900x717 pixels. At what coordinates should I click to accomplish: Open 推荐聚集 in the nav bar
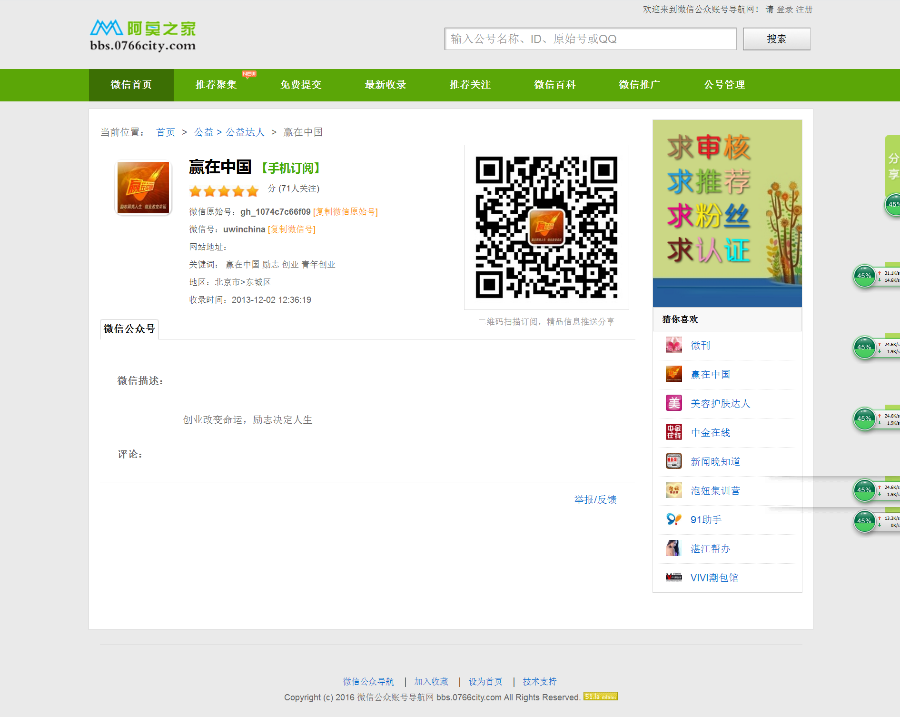(x=216, y=85)
